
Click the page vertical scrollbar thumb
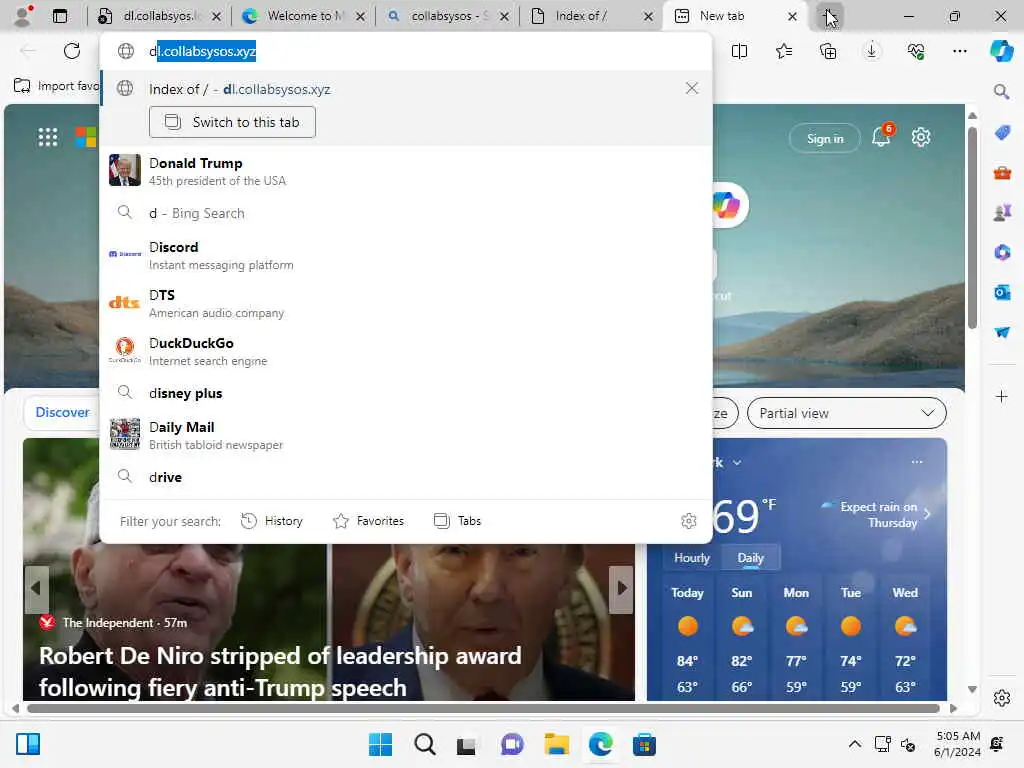[x=972, y=227]
